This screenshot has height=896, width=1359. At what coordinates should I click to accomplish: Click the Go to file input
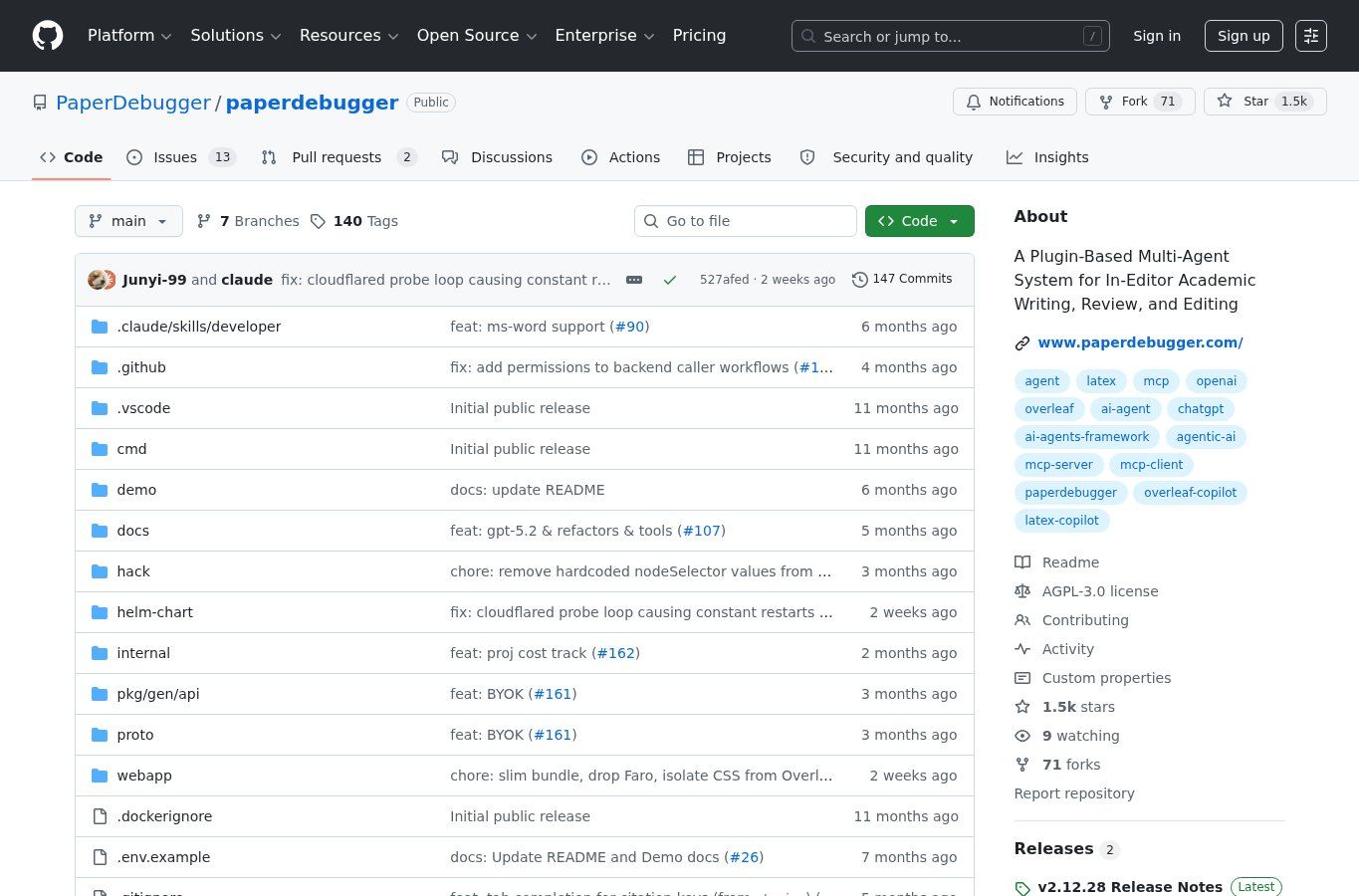coord(746,221)
